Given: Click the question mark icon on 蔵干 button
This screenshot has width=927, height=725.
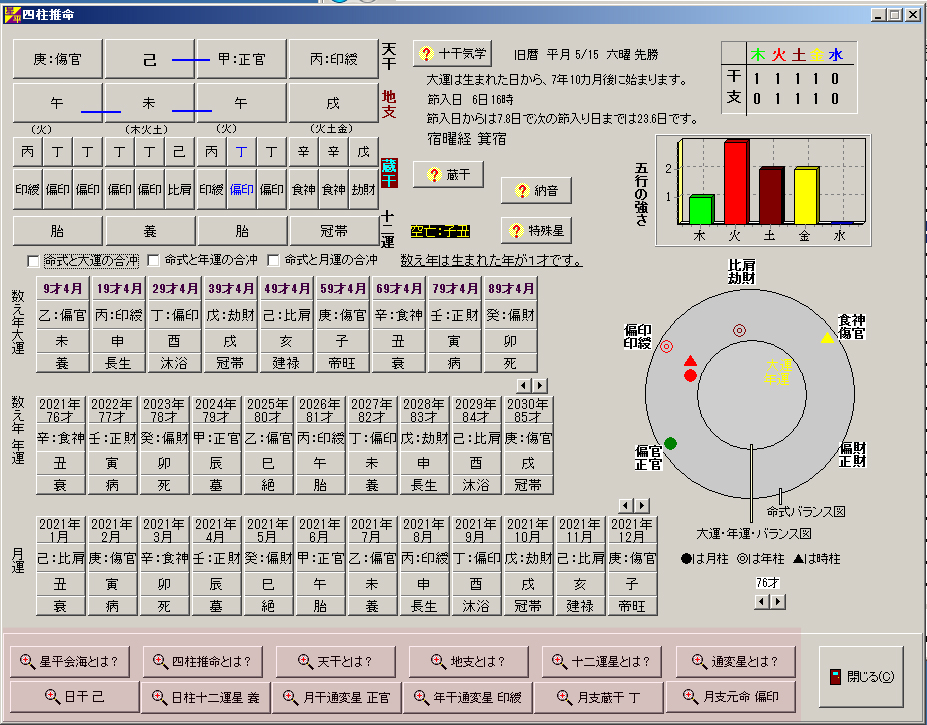Looking at the screenshot, I should click(x=435, y=174).
